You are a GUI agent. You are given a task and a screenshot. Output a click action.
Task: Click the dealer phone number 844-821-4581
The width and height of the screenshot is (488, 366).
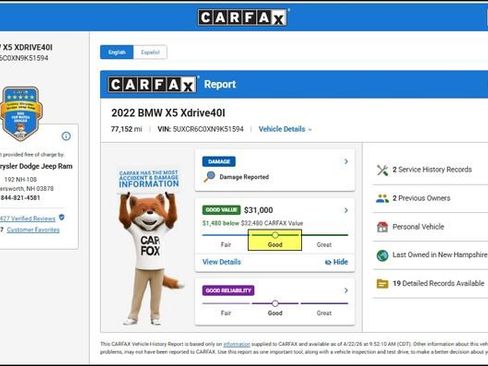tap(20, 198)
